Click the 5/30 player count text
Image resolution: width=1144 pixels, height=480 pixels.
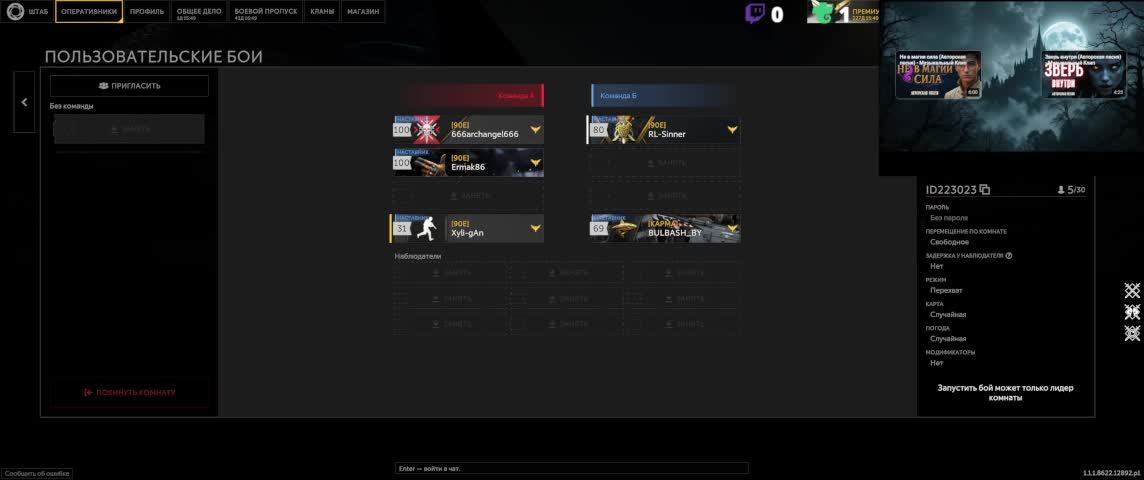point(1076,190)
